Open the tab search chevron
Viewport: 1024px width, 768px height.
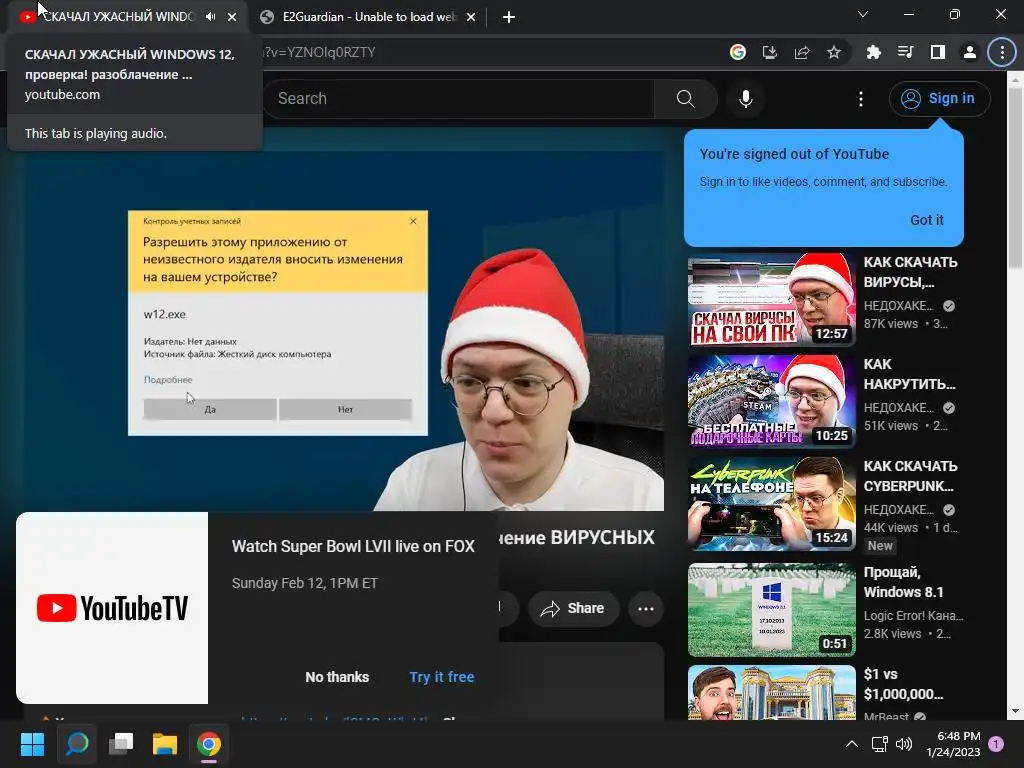pos(863,14)
